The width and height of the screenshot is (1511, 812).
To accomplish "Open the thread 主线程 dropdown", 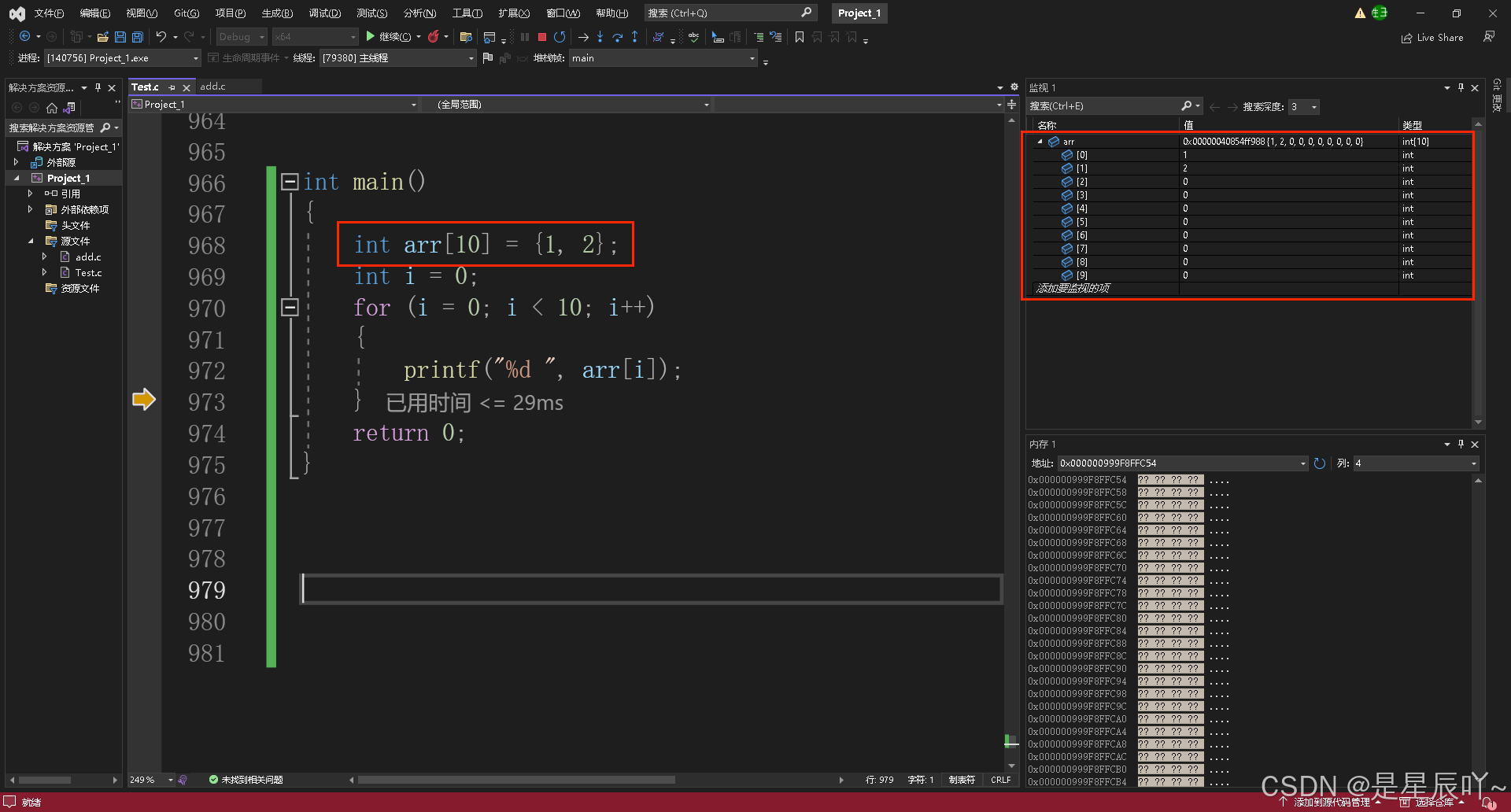I will point(398,57).
